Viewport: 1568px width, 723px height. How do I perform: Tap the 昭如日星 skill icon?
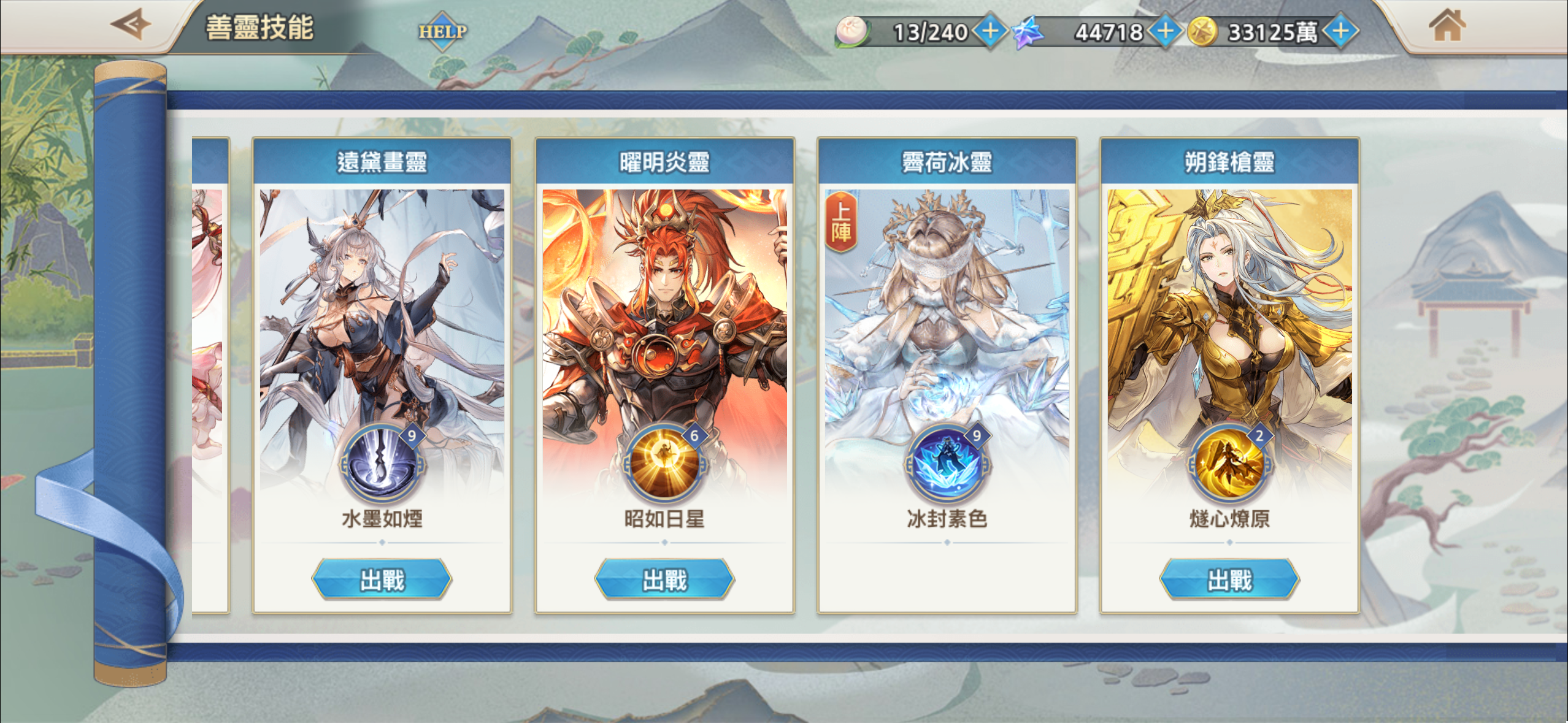[664, 464]
